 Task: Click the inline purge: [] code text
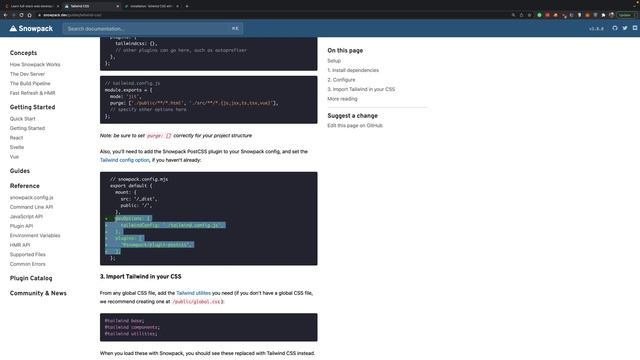pos(159,136)
